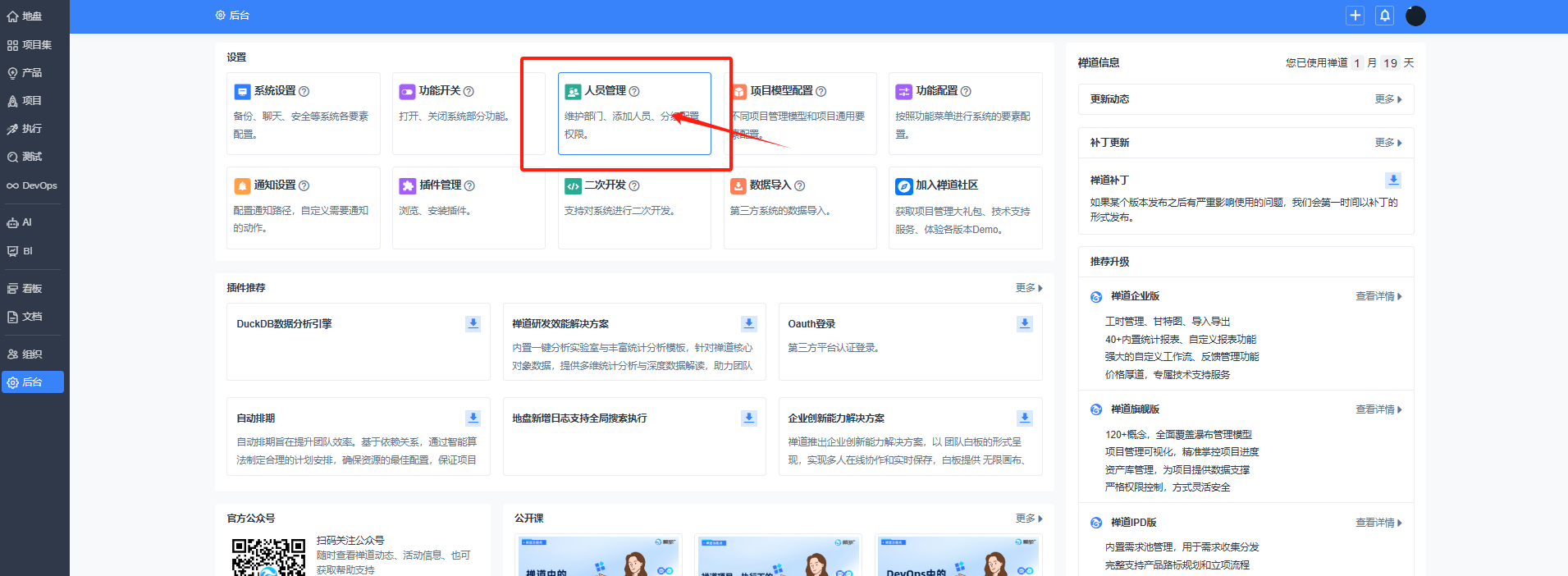Click help icon next to 数据导入
Image resolution: width=1568 pixels, height=576 pixels.
point(800,185)
